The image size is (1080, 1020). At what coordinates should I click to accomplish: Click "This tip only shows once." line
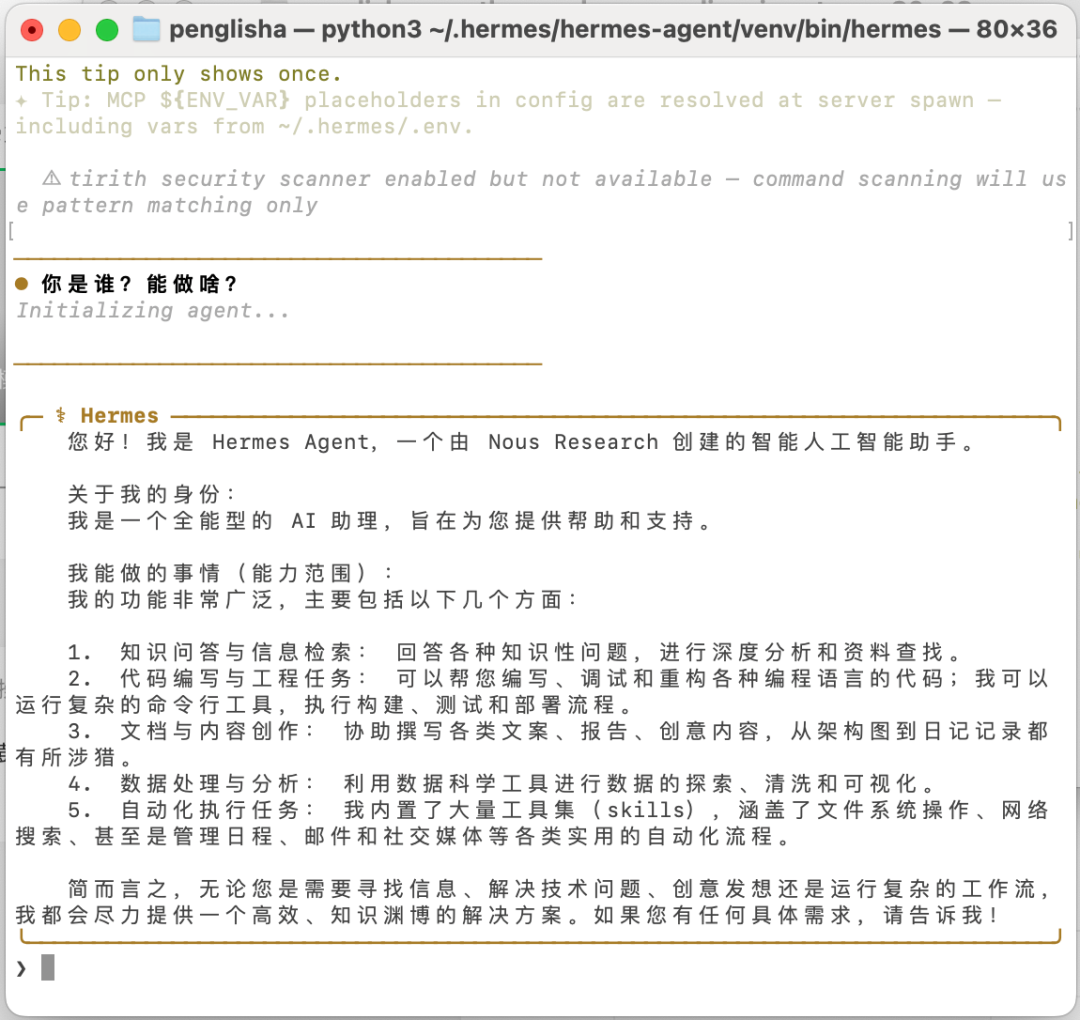[178, 74]
